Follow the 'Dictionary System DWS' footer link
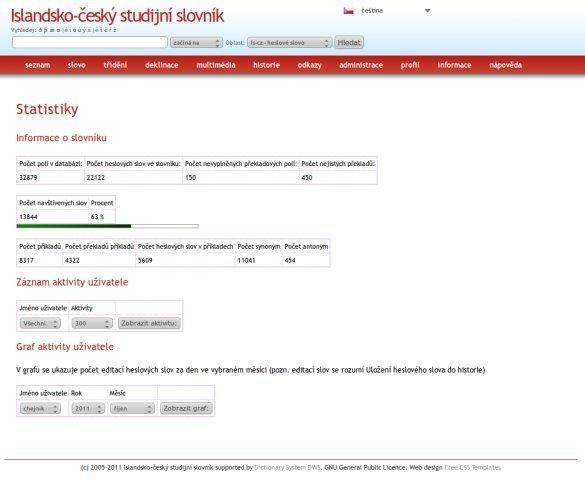Viewport: 585px width, 480px height. click(x=287, y=467)
